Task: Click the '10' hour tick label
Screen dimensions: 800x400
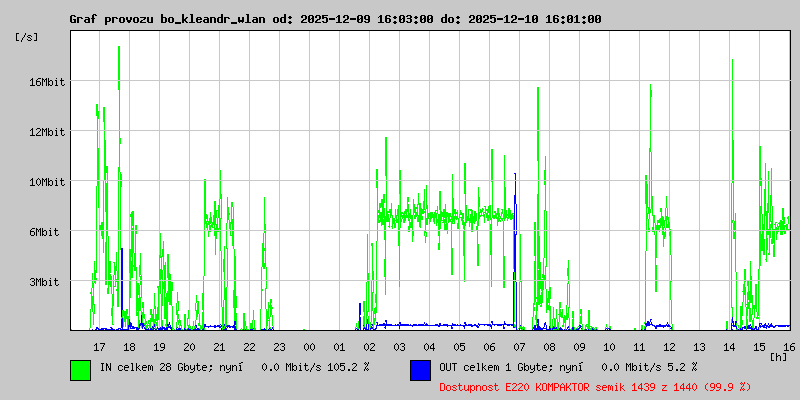Action: click(610, 347)
